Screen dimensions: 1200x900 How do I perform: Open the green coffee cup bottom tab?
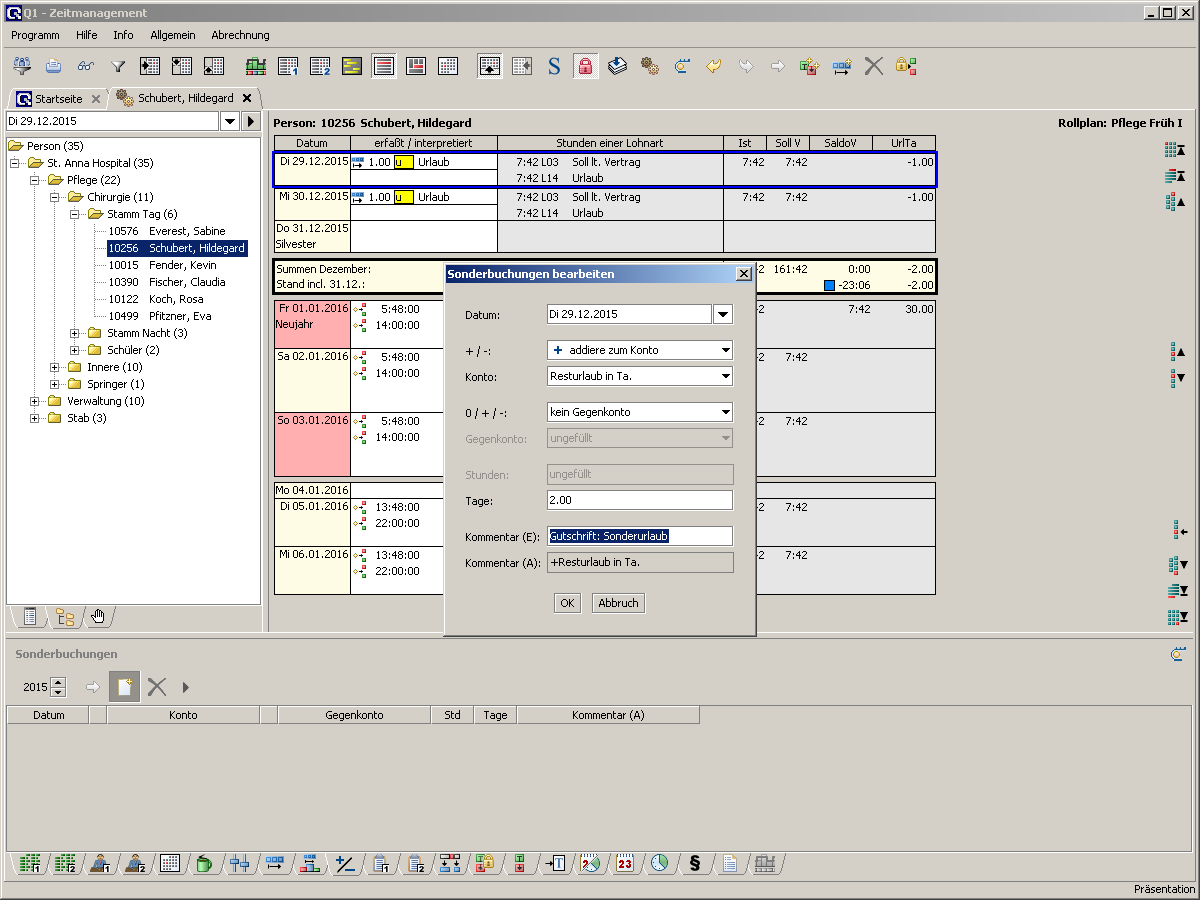(204, 863)
